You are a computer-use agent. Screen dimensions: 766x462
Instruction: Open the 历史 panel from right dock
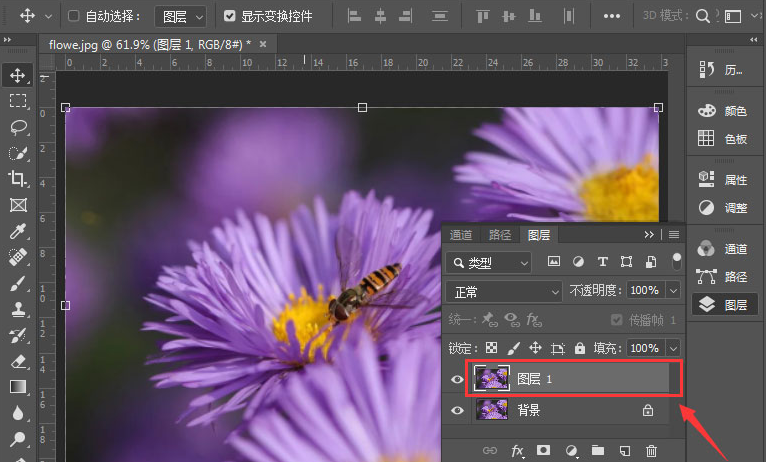(723, 70)
